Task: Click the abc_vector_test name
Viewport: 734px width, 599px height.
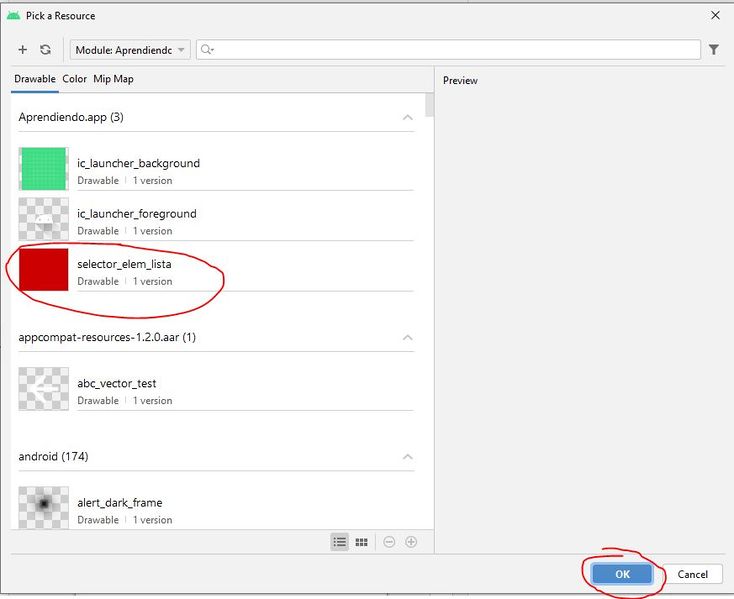Action: [117, 384]
